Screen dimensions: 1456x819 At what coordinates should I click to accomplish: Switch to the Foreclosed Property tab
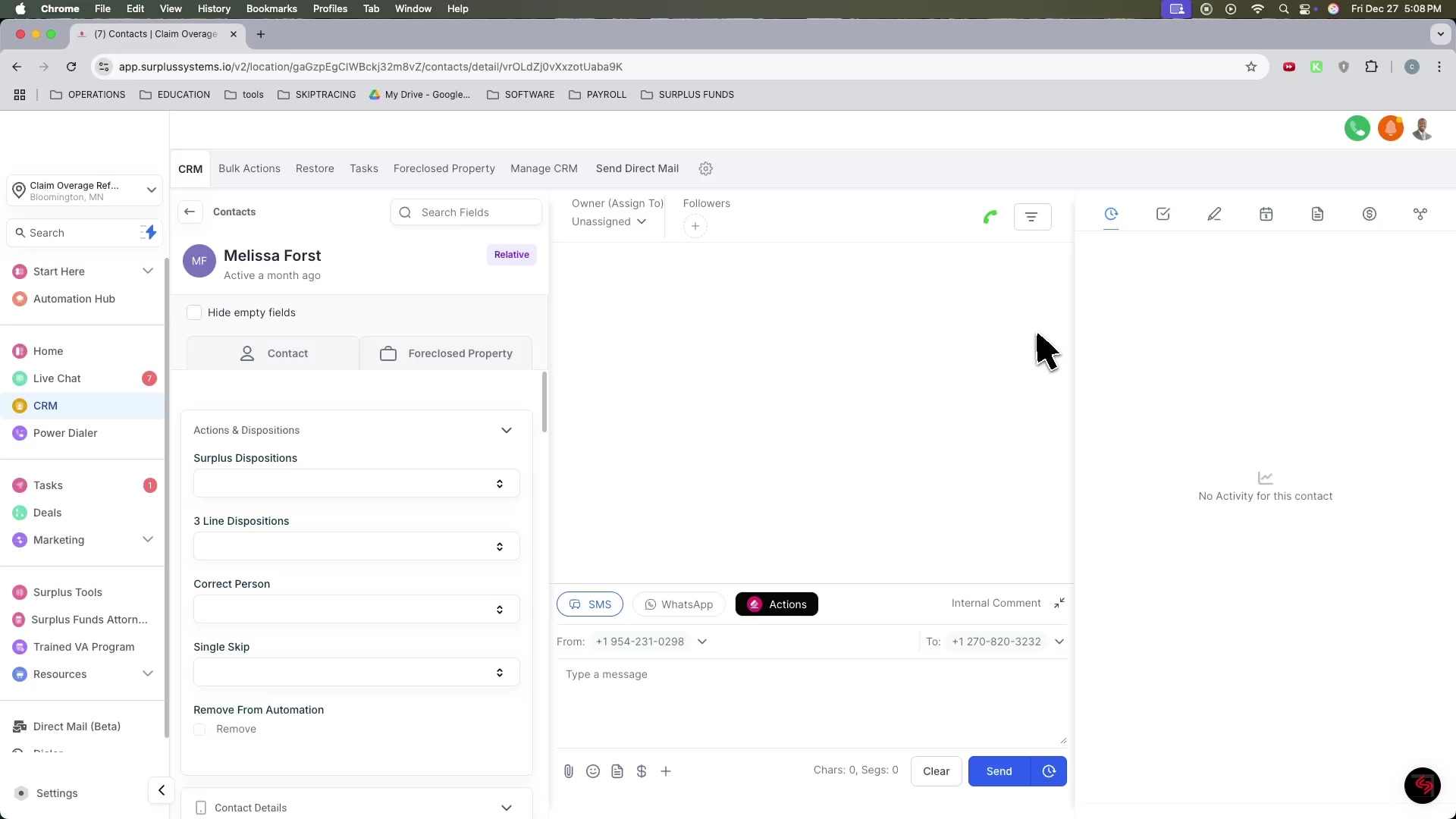click(x=446, y=353)
